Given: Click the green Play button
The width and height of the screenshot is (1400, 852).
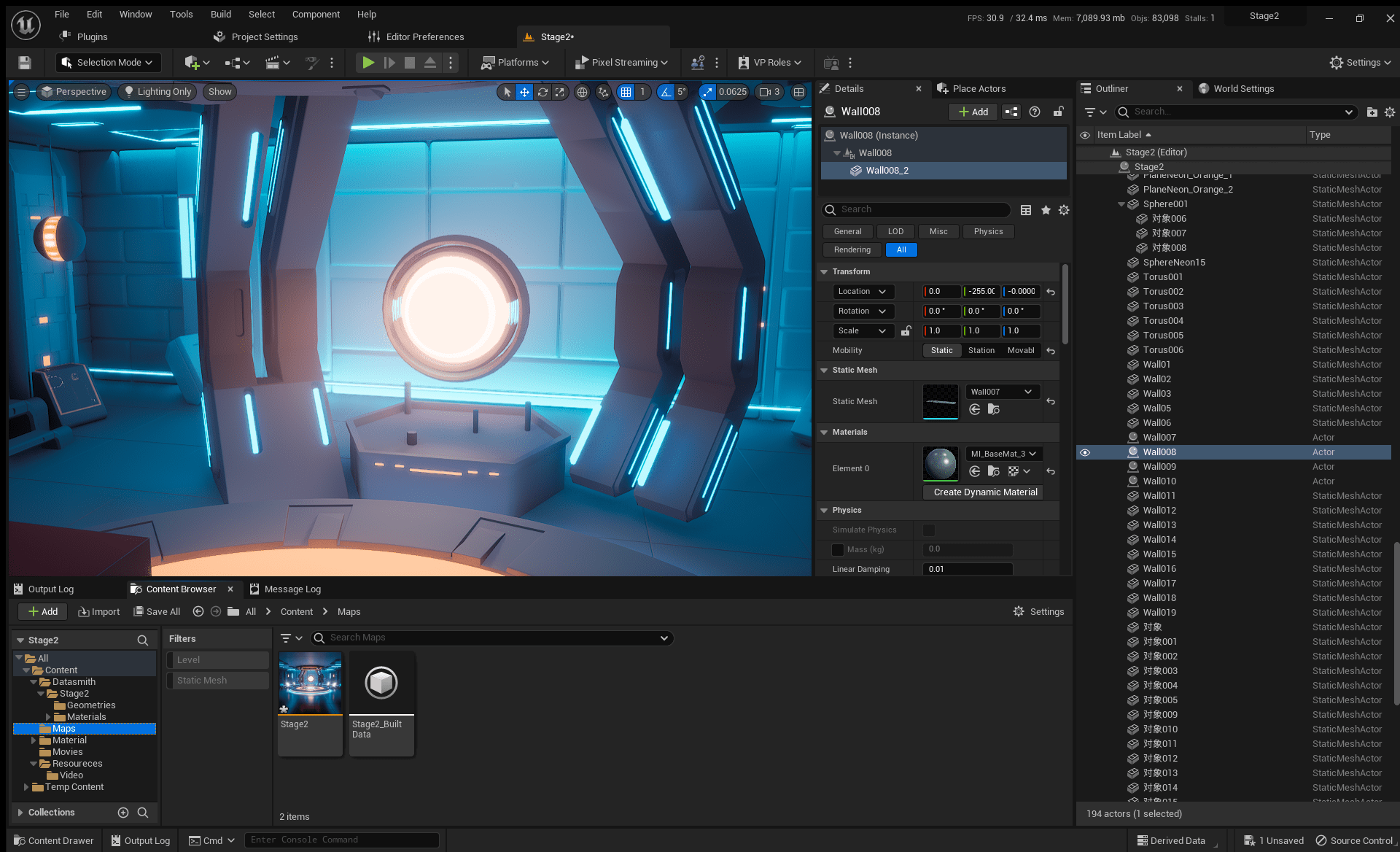Looking at the screenshot, I should click(x=368, y=63).
